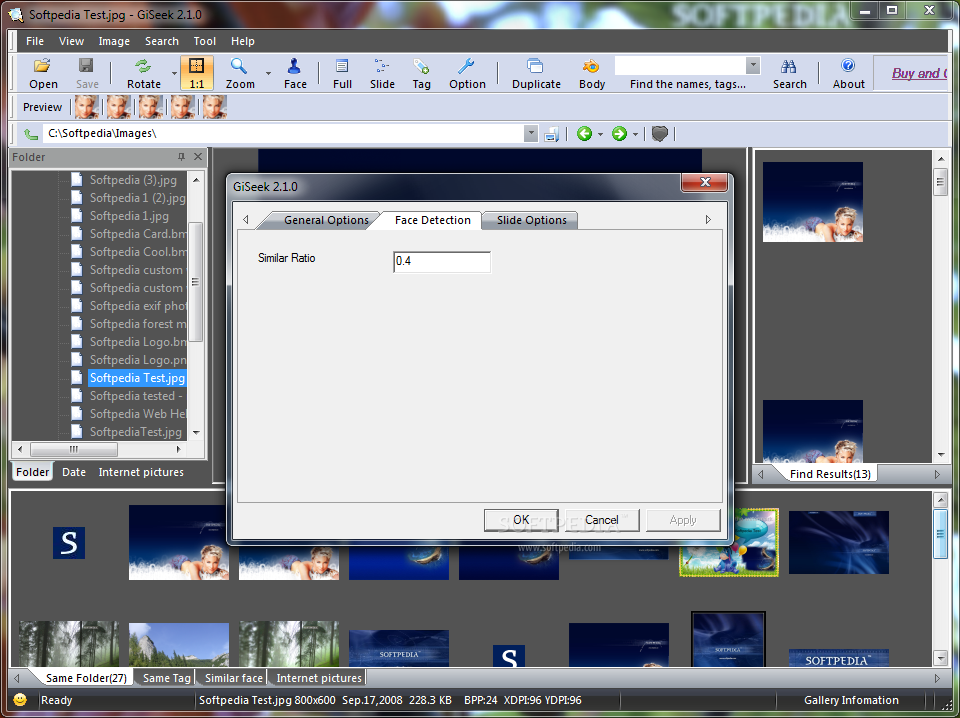Click the Duplicate finder icon
This screenshot has height=718, width=960.
[x=536, y=73]
